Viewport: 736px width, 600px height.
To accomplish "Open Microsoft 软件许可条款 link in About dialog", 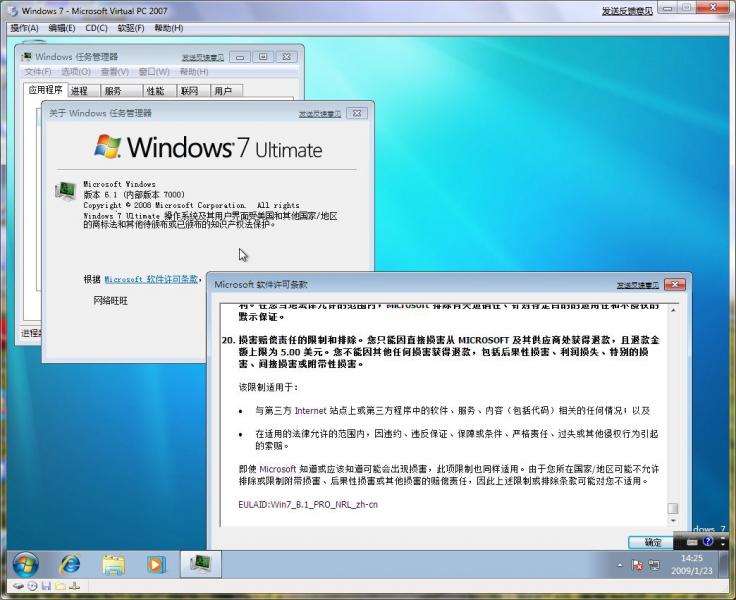I will 151,279.
